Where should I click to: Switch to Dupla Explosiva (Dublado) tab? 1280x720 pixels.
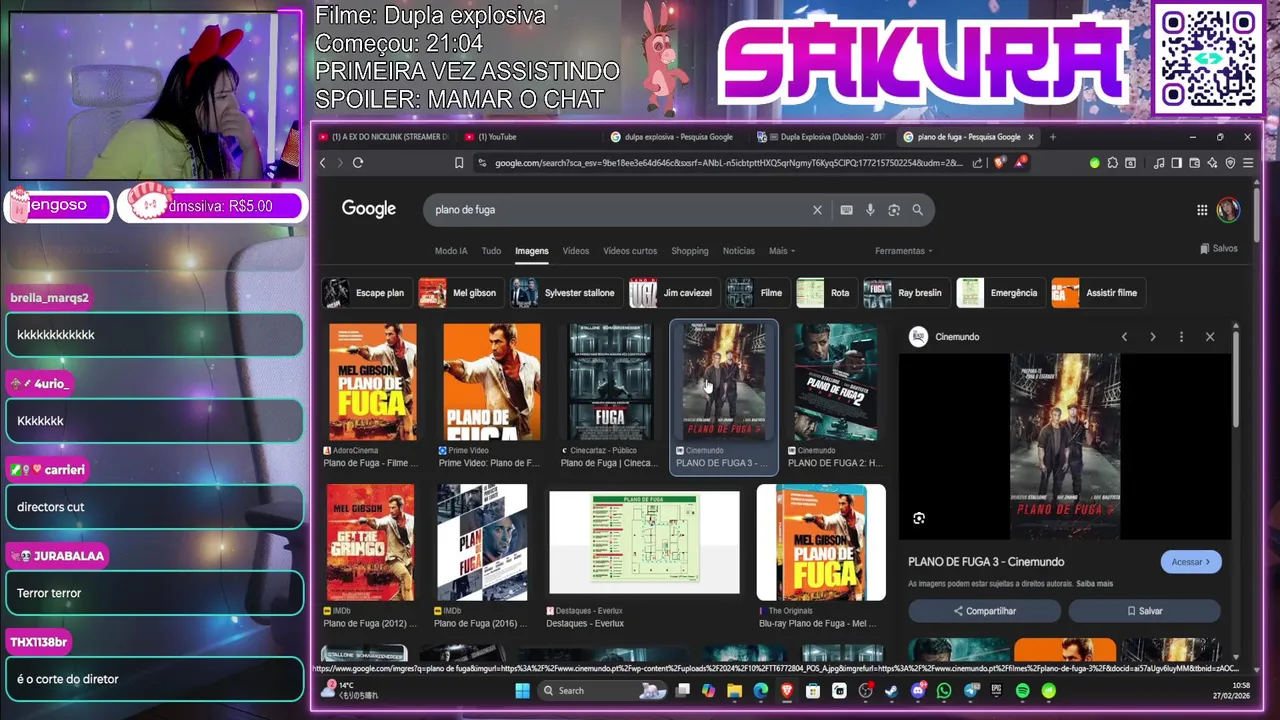[x=821, y=137]
